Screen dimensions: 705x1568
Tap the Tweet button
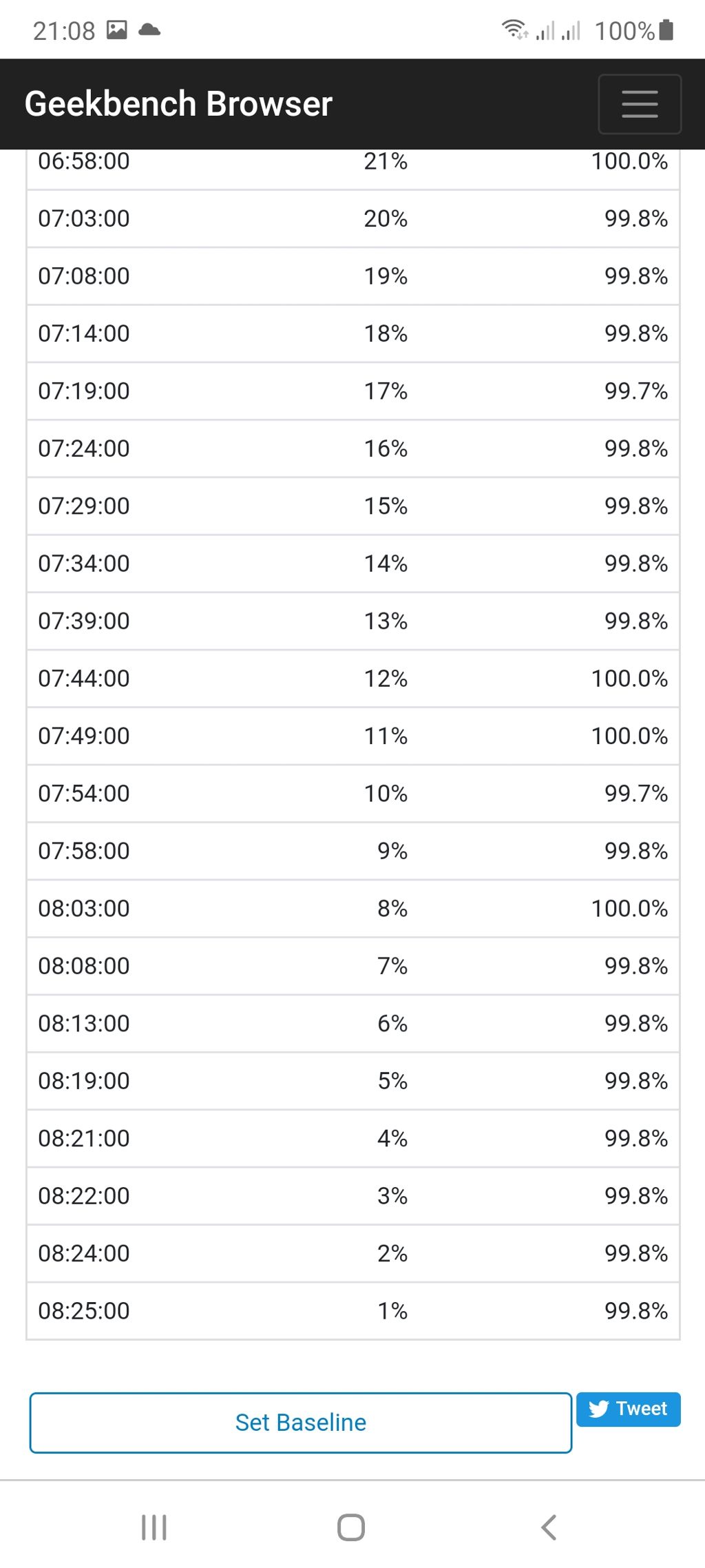pos(628,1409)
